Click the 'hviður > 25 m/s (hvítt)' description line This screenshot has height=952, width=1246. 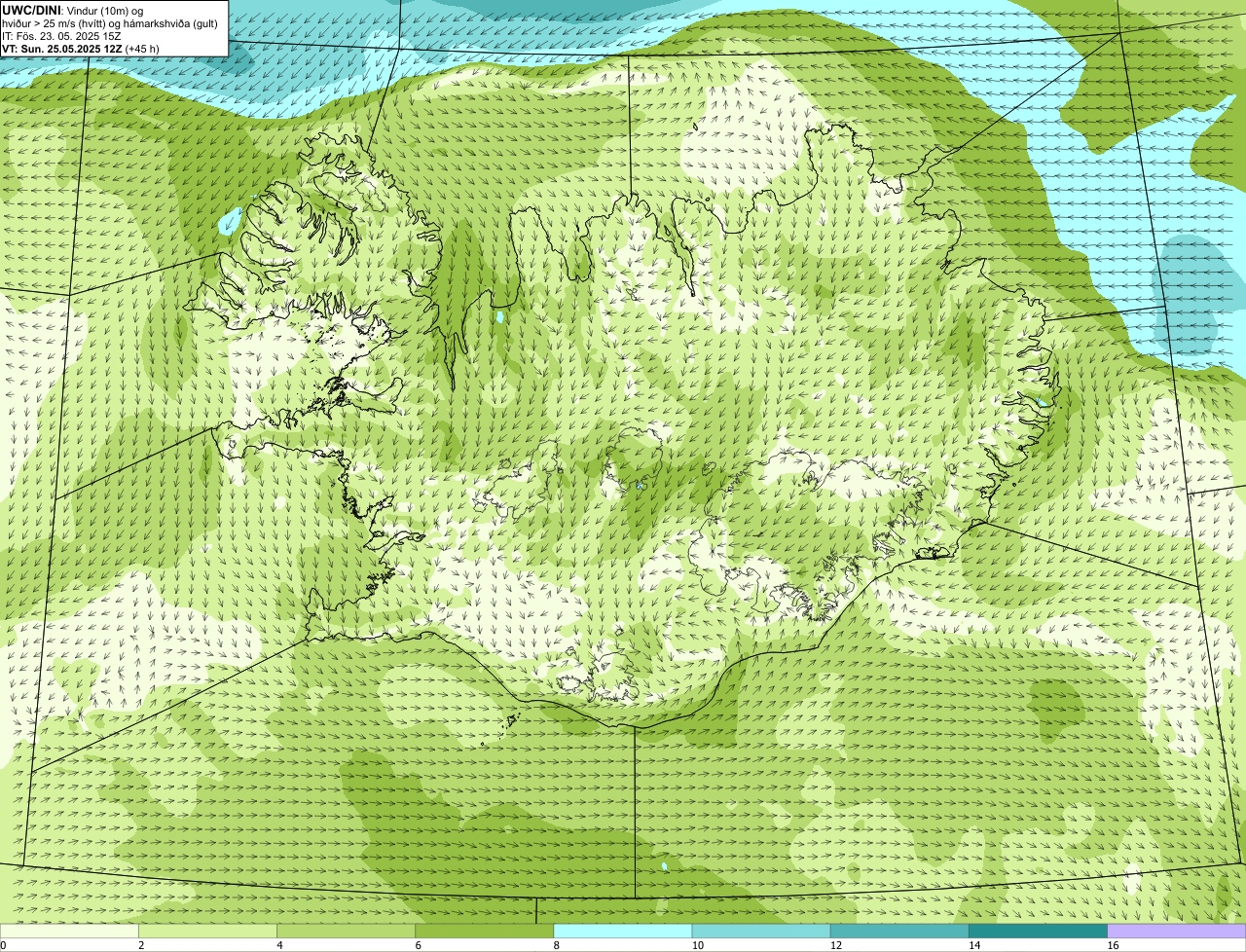pyautogui.click(x=111, y=23)
